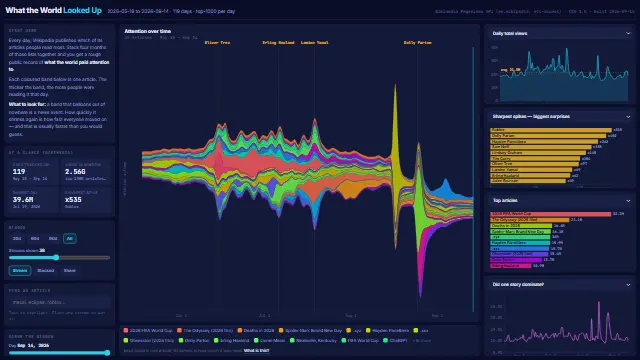The width and height of the screenshot is (640, 360).
Task: Select Hayden Panettiere bar in Sharpest spikes
Action: click(544, 141)
